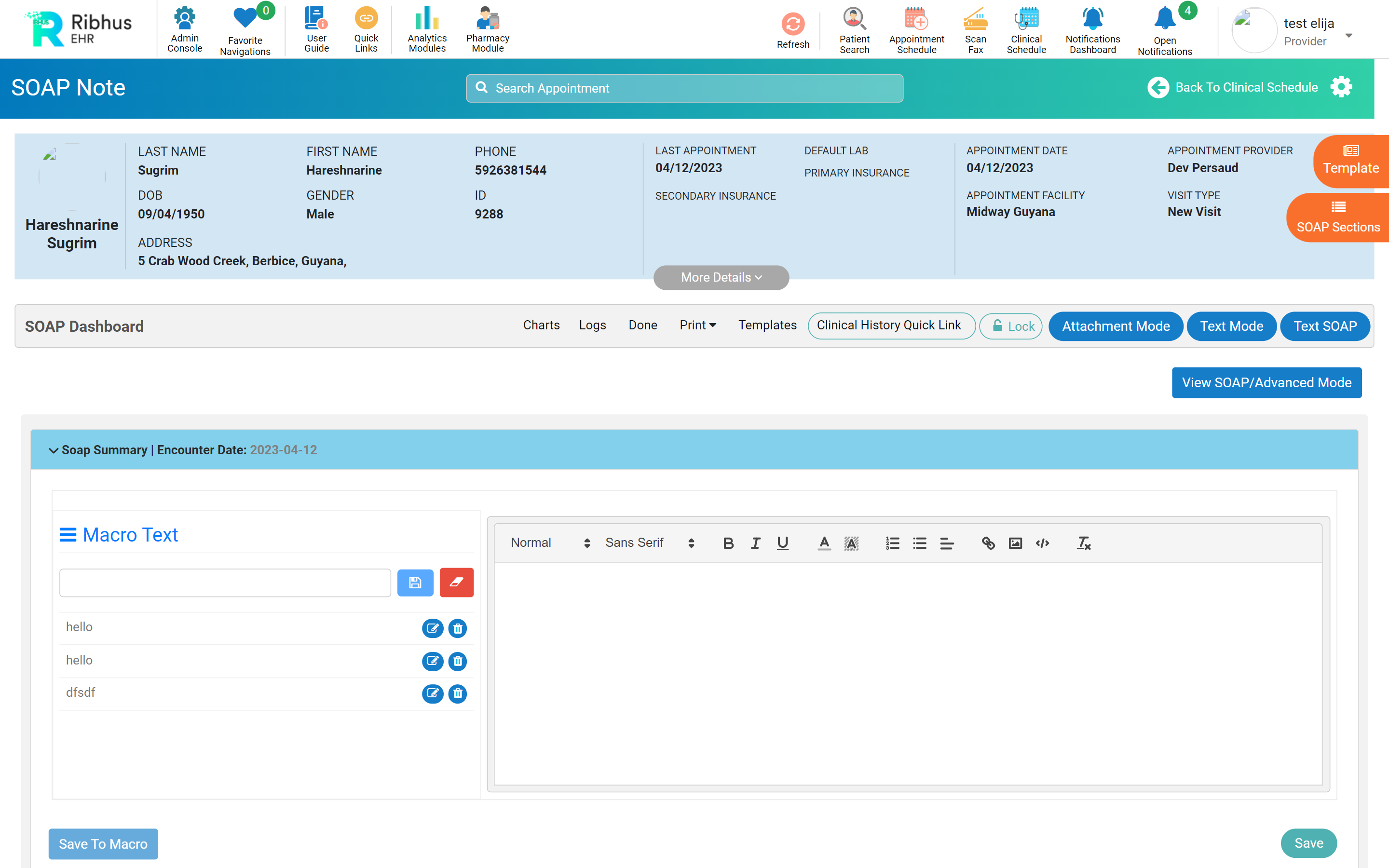1389x868 pixels.
Task: Toggle underline formatting in editor
Action: (782, 542)
